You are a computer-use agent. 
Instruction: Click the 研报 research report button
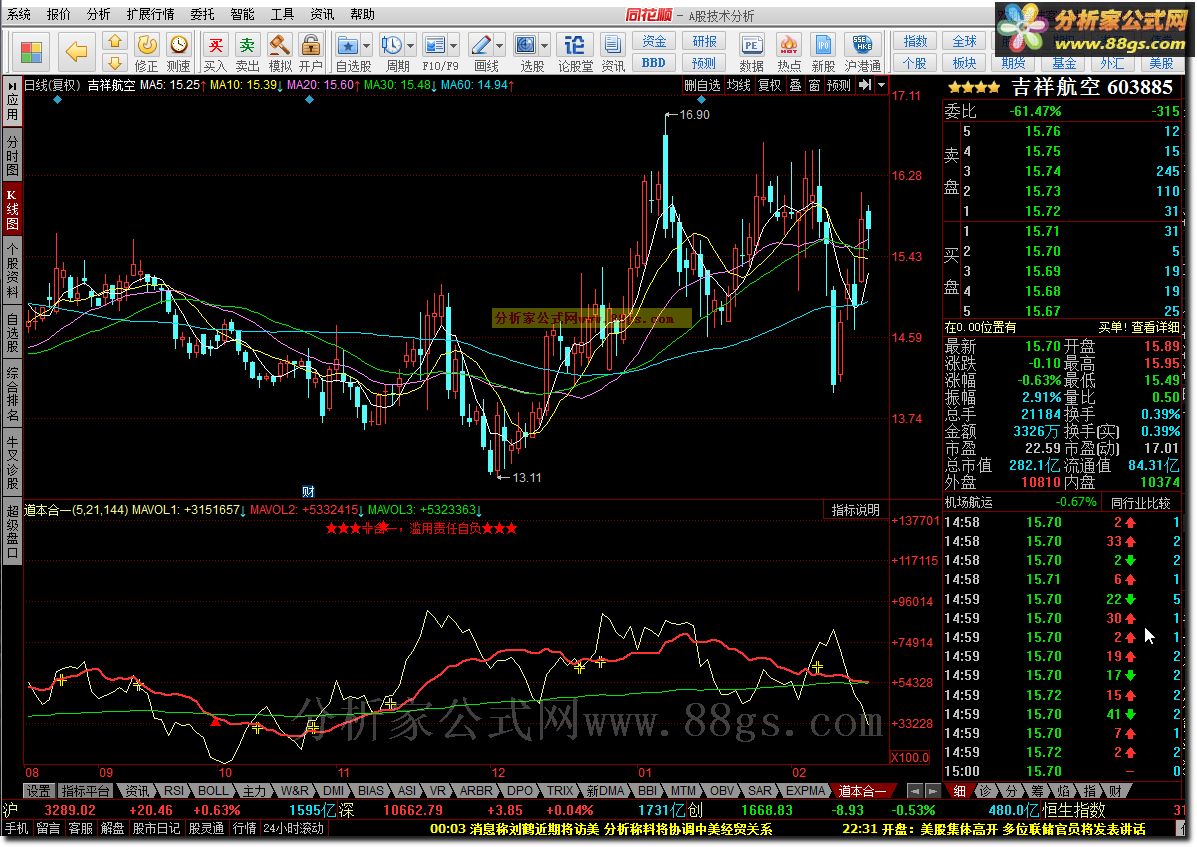point(705,42)
